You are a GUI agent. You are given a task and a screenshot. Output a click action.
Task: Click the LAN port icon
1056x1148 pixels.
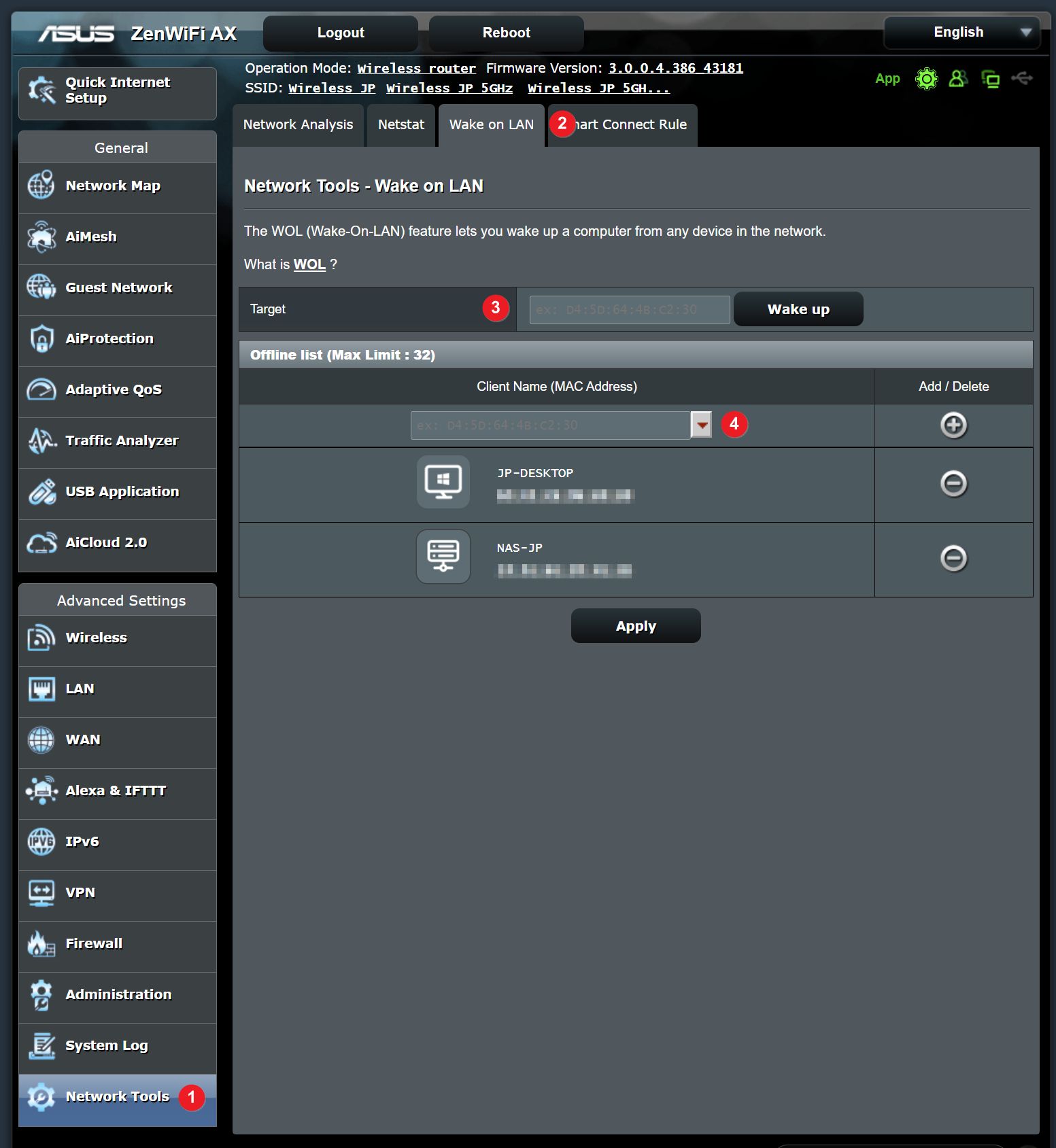point(41,689)
